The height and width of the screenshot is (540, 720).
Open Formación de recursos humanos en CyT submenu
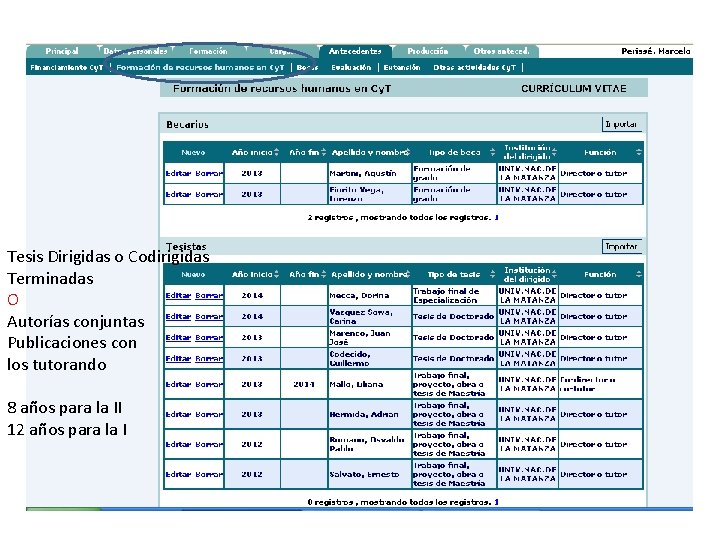200,68
